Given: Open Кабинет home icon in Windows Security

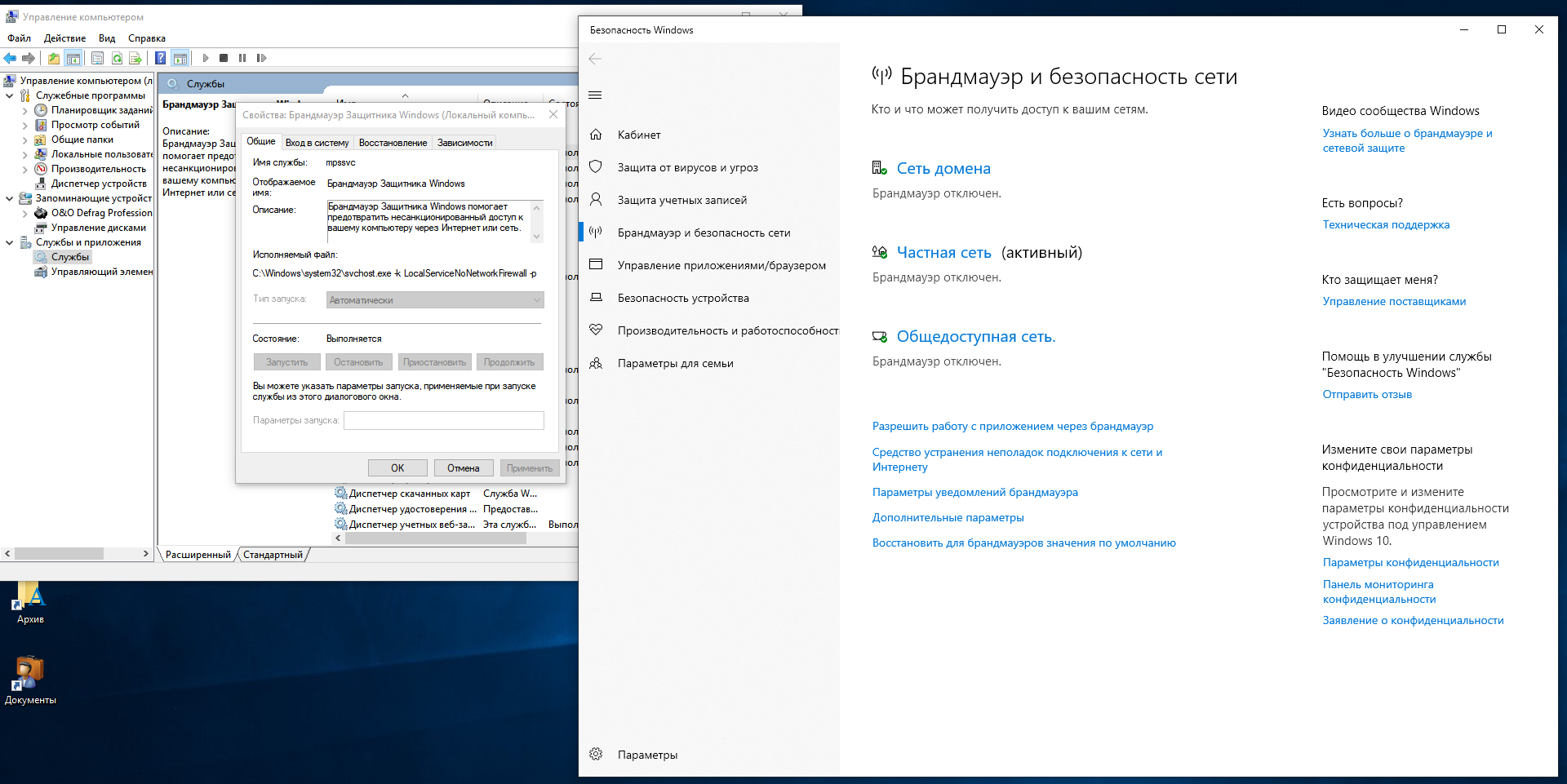Looking at the screenshot, I should pyautogui.click(x=596, y=135).
